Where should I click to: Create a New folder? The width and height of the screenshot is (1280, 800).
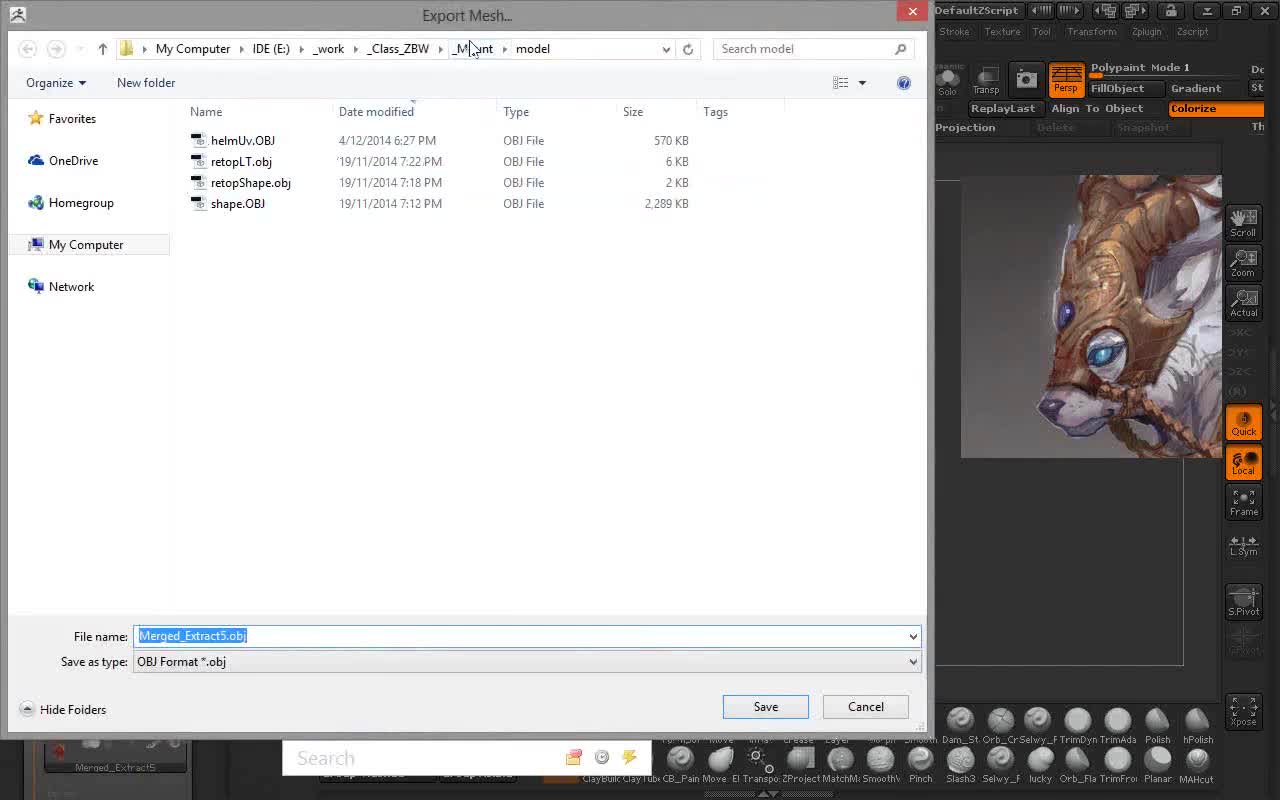point(146,83)
